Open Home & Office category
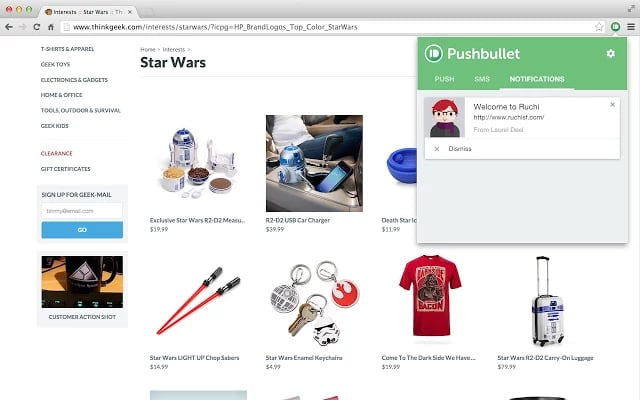The image size is (640, 400). [61, 95]
